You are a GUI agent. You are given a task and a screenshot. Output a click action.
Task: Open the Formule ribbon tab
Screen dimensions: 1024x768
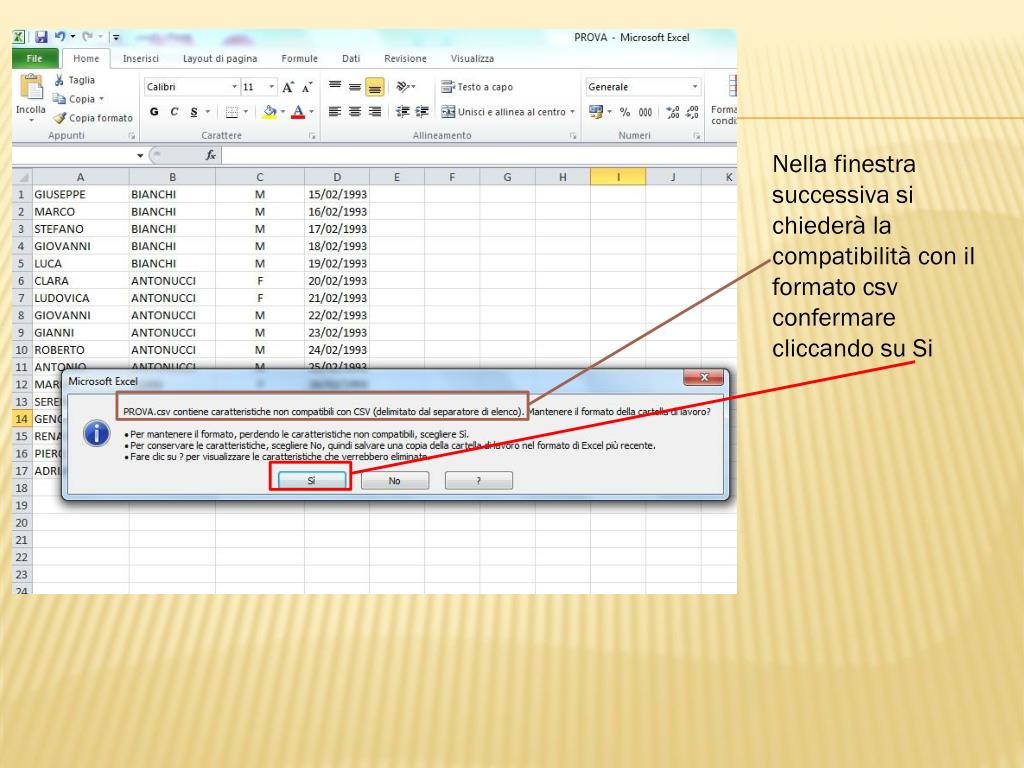300,58
